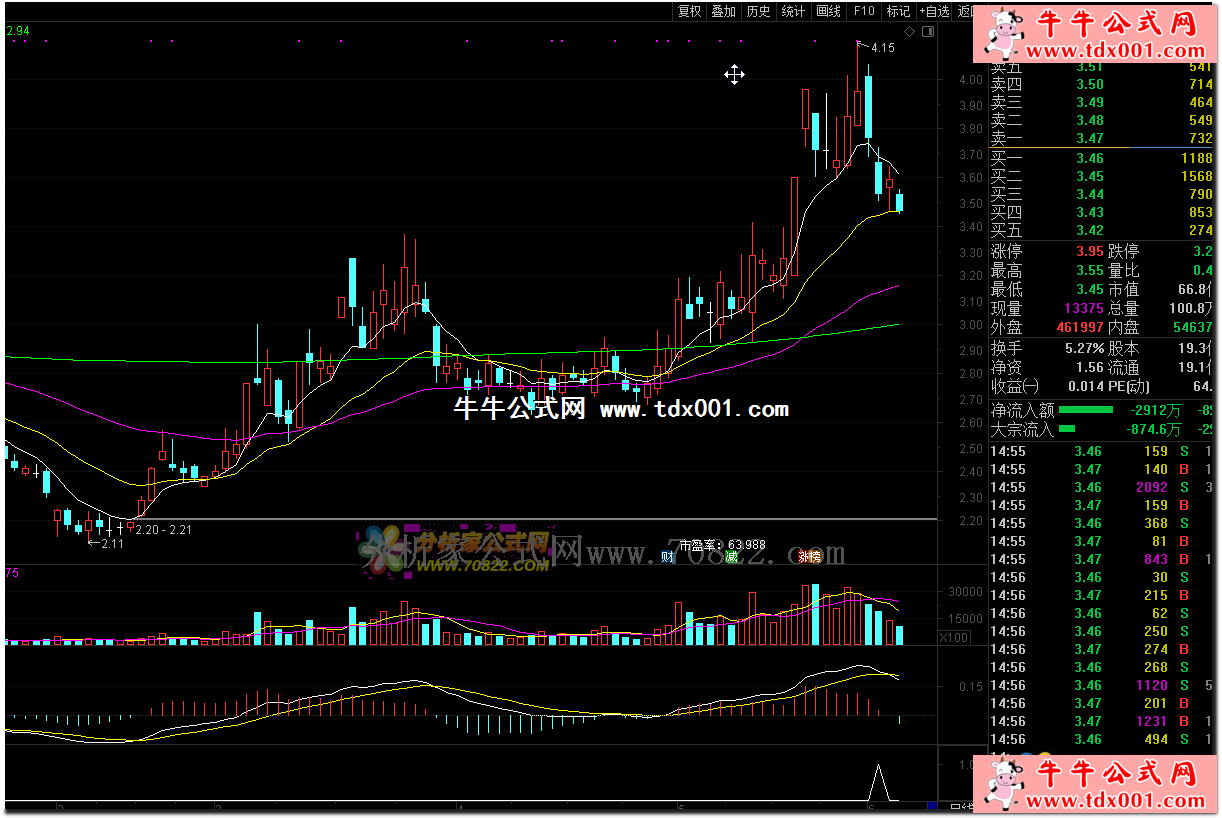Click the X100 volume scale label
The width and height of the screenshot is (1222, 818).
tap(956, 637)
